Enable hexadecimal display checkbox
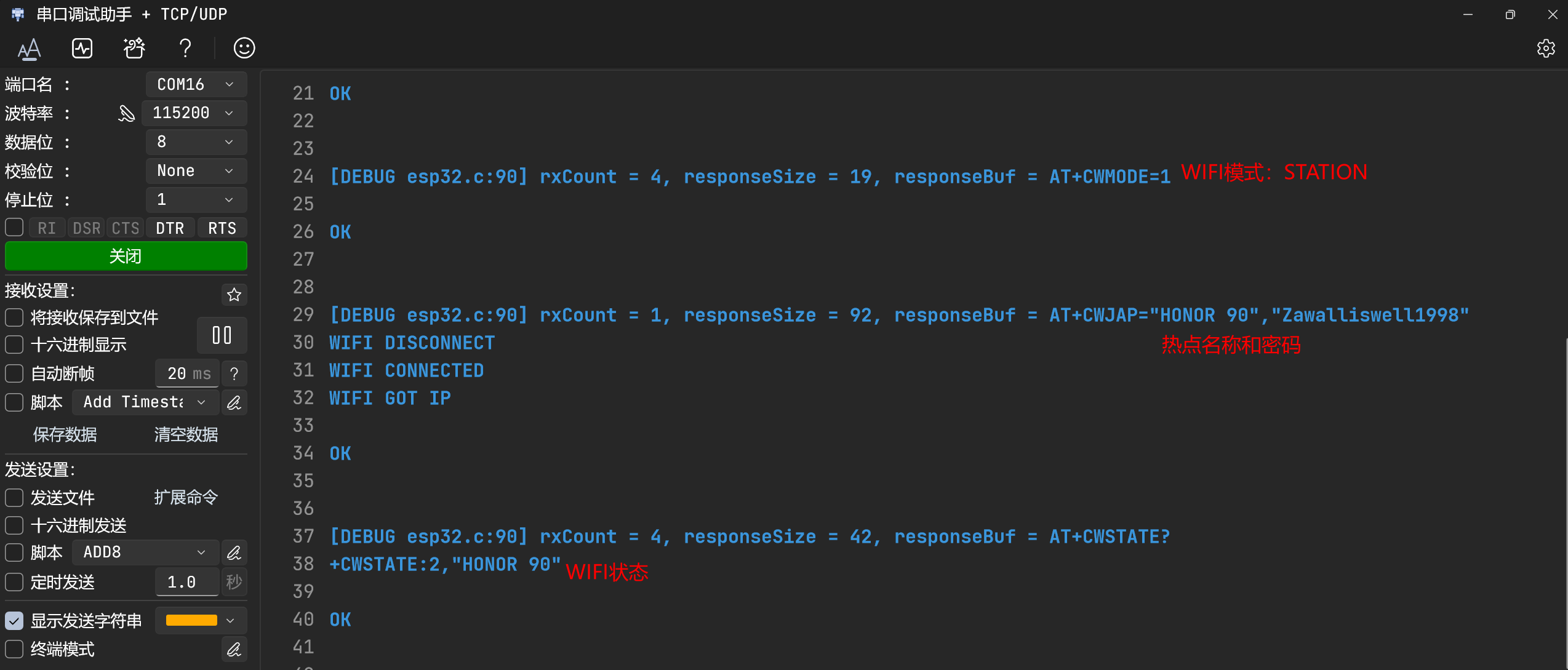1568x670 pixels. tap(14, 345)
